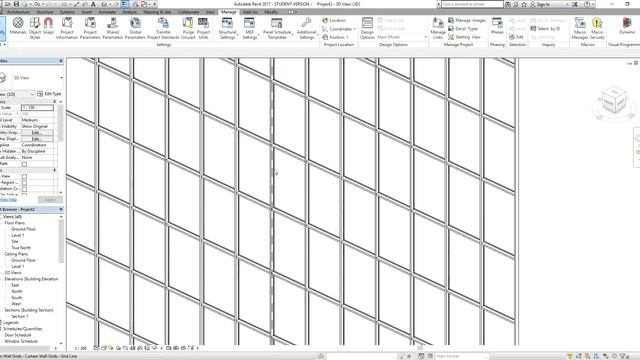Close the Properties panel
The width and height of the screenshot is (640, 360).
coord(61,61)
